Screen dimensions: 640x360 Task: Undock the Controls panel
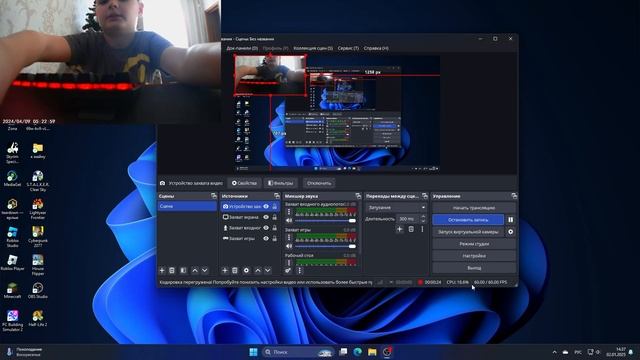[513, 196]
